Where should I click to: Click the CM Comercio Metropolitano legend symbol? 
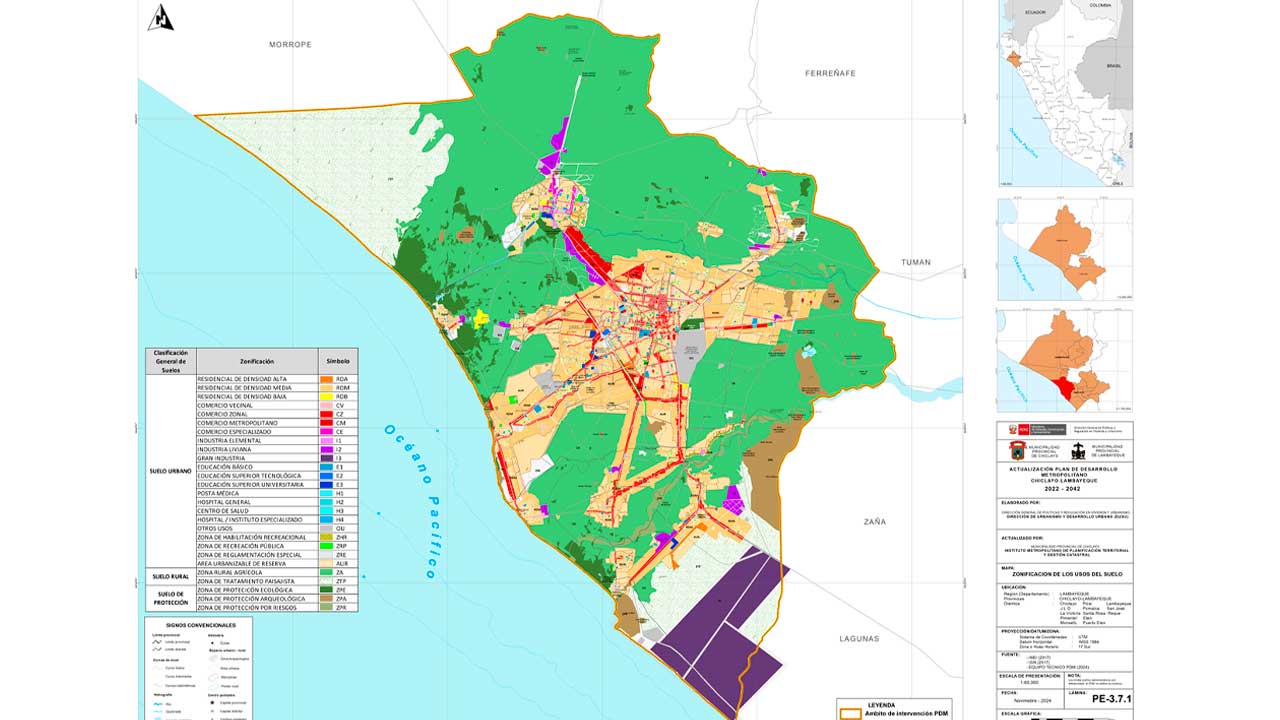327,423
